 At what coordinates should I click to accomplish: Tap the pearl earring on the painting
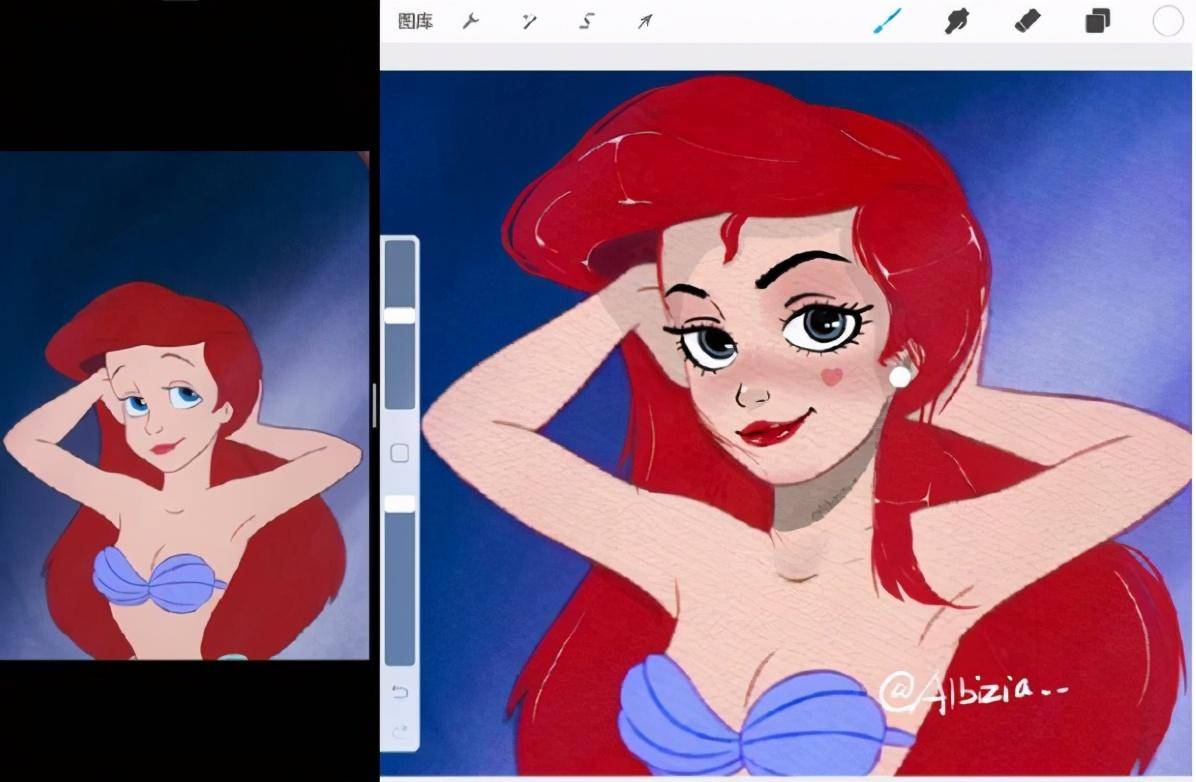pos(900,376)
